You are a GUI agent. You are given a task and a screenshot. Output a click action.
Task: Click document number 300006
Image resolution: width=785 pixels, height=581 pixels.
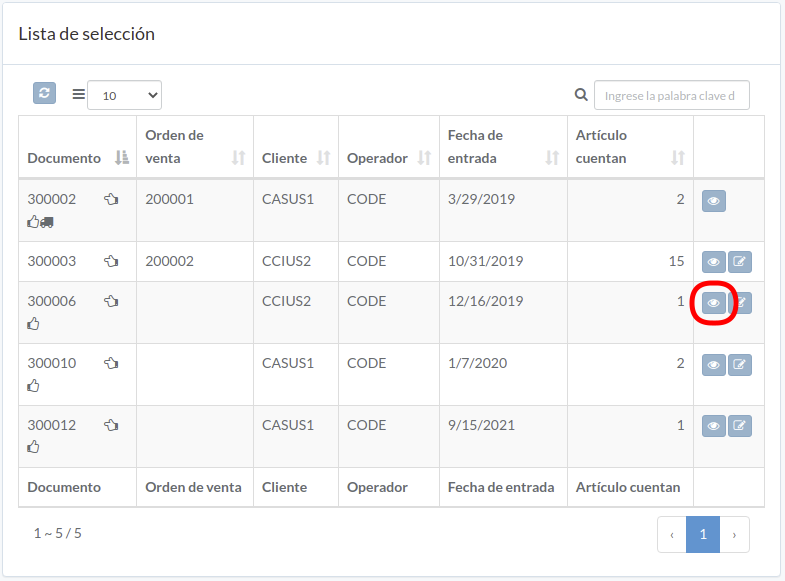pos(52,301)
